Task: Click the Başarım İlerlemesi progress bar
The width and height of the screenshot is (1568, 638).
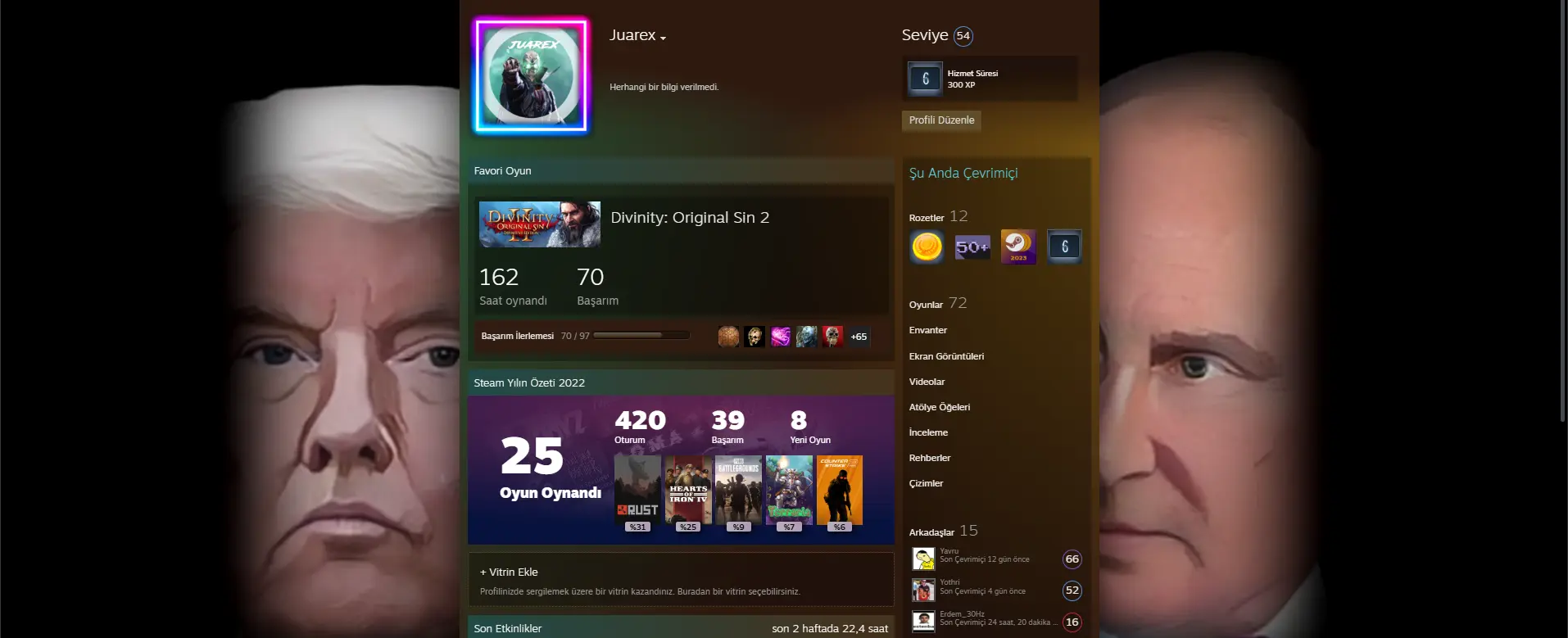Action: coord(641,336)
